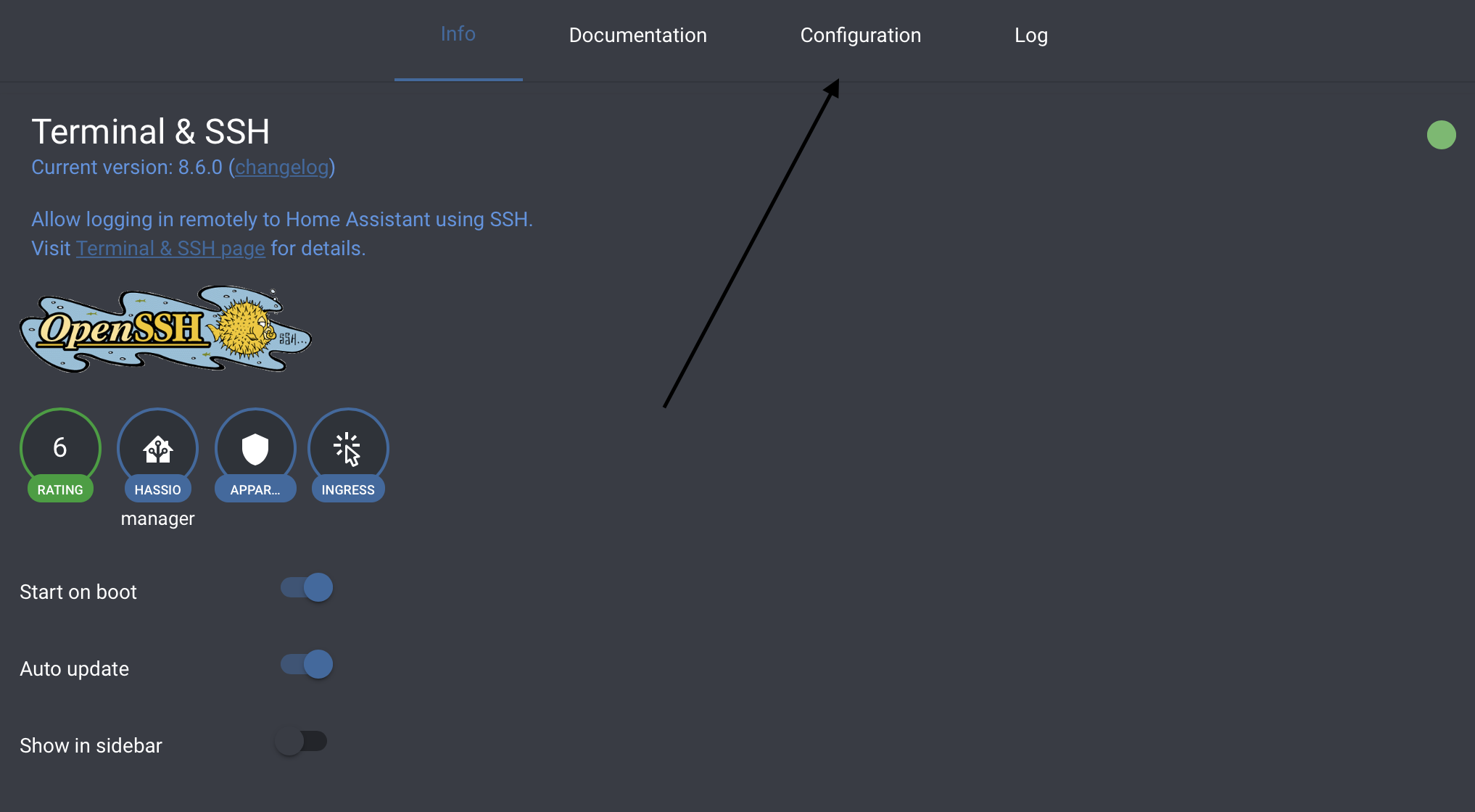Open the Log tab
Viewport: 1475px width, 812px height.
pyautogui.click(x=1031, y=36)
